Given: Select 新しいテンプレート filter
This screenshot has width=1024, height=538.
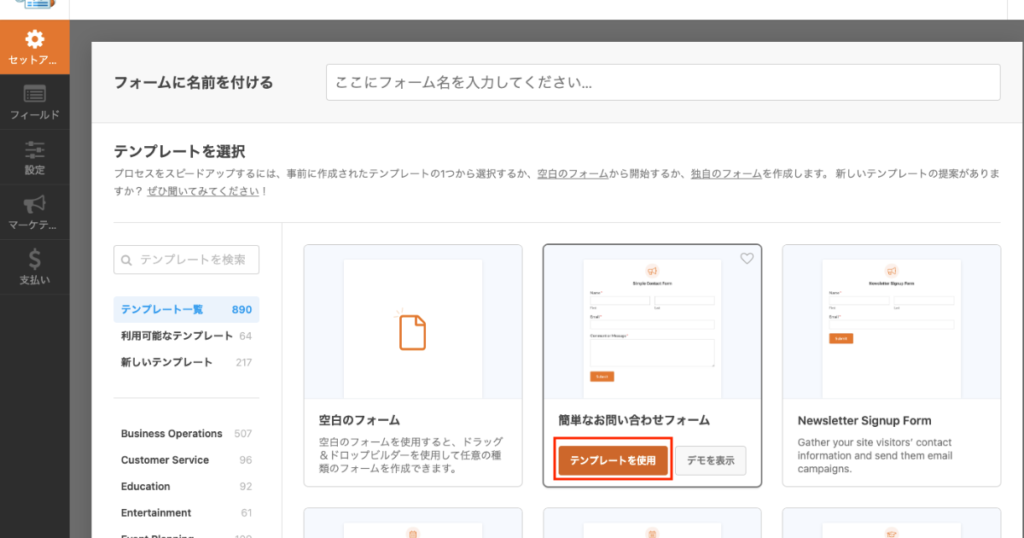Looking at the screenshot, I should tap(166, 362).
